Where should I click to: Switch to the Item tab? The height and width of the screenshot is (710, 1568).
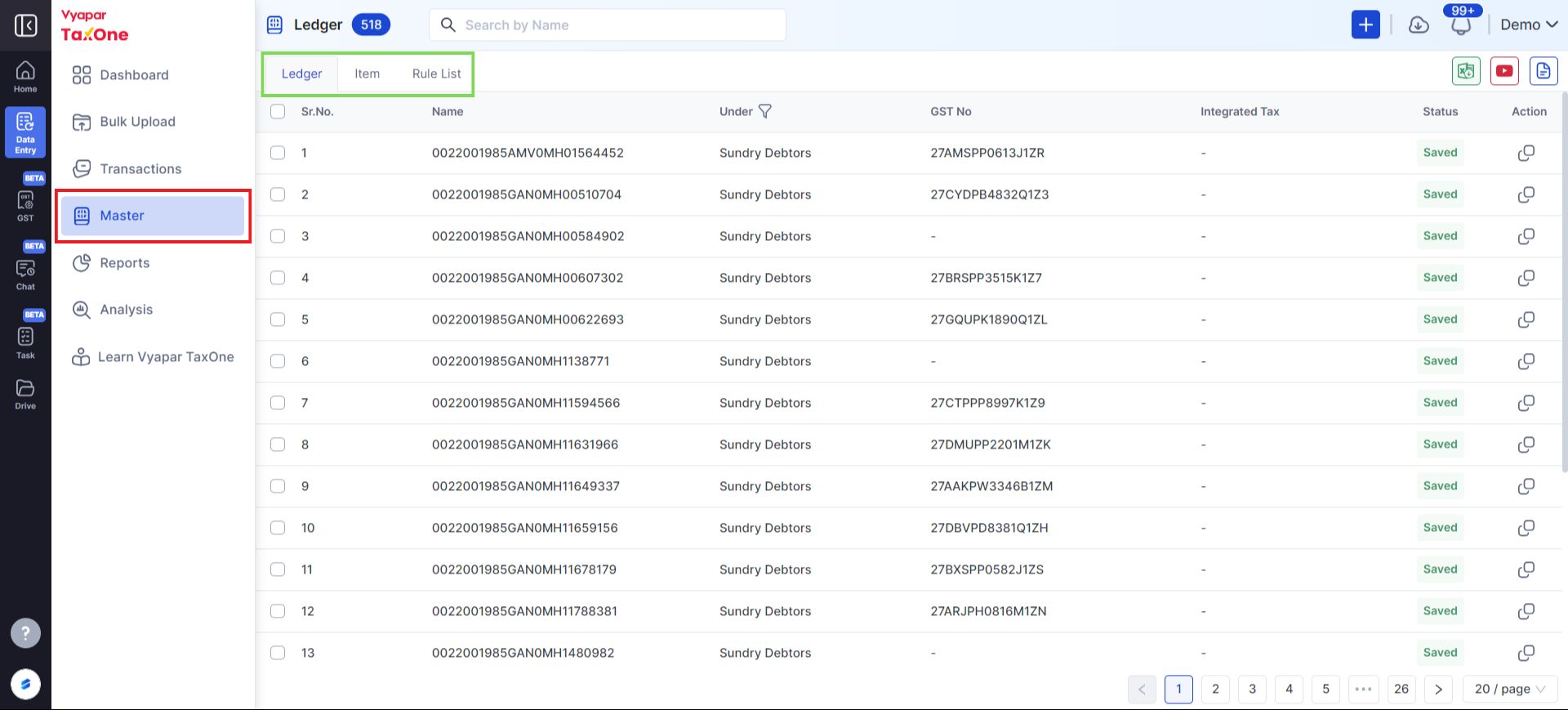click(x=367, y=74)
